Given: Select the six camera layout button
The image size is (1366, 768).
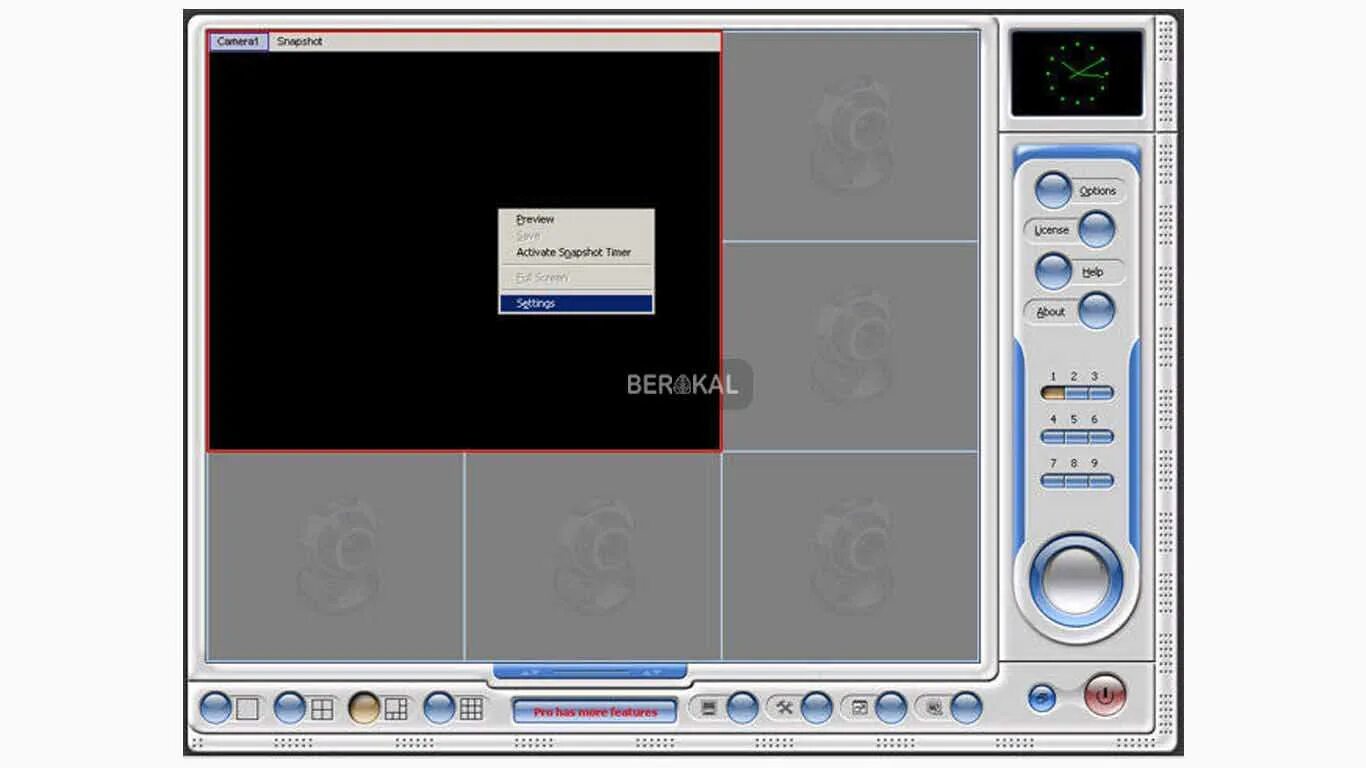Looking at the screenshot, I should pos(365,709).
